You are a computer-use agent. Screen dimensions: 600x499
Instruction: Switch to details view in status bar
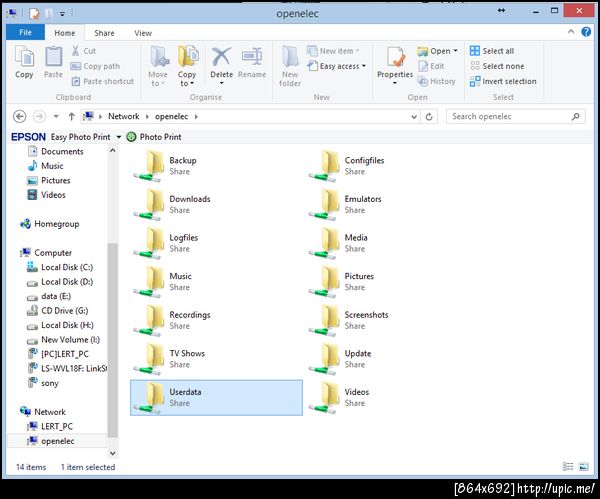(568, 466)
